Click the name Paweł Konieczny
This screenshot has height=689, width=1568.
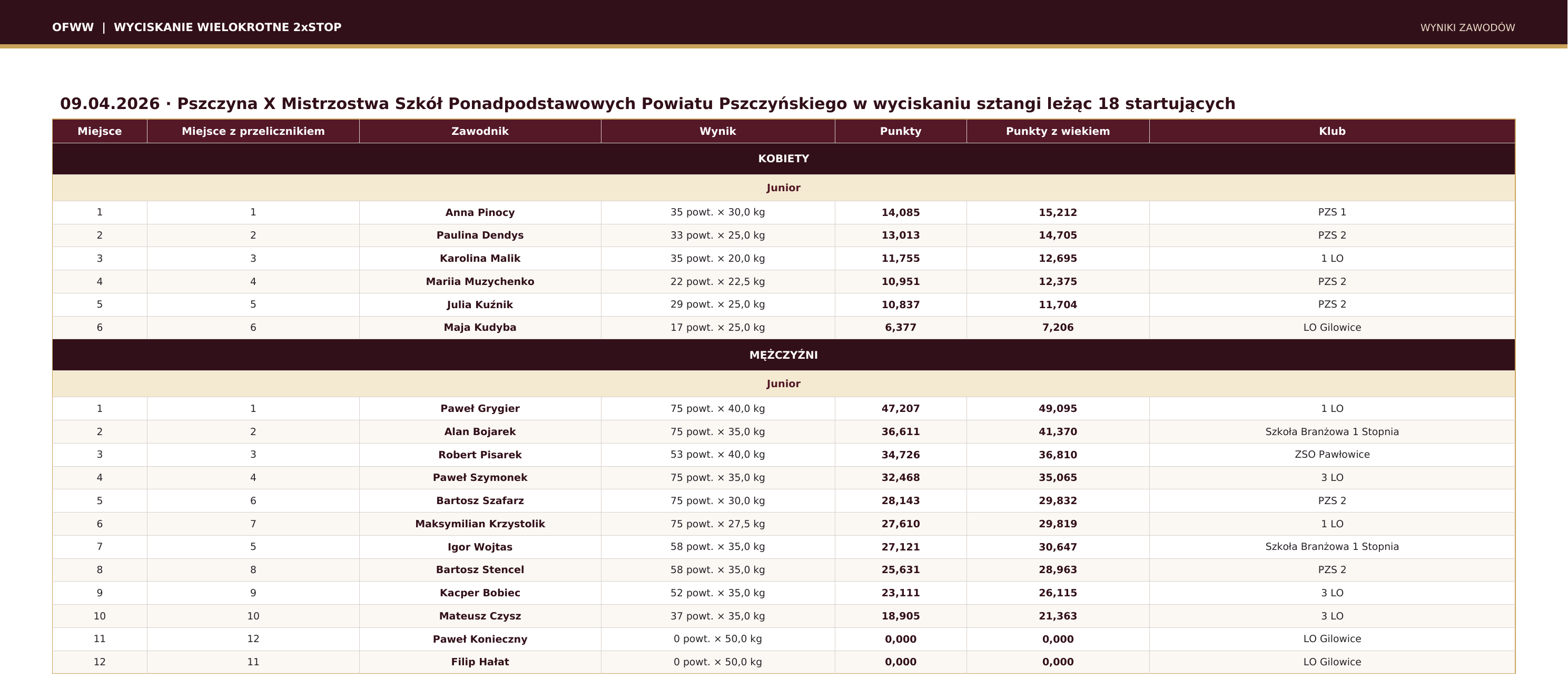click(480, 639)
